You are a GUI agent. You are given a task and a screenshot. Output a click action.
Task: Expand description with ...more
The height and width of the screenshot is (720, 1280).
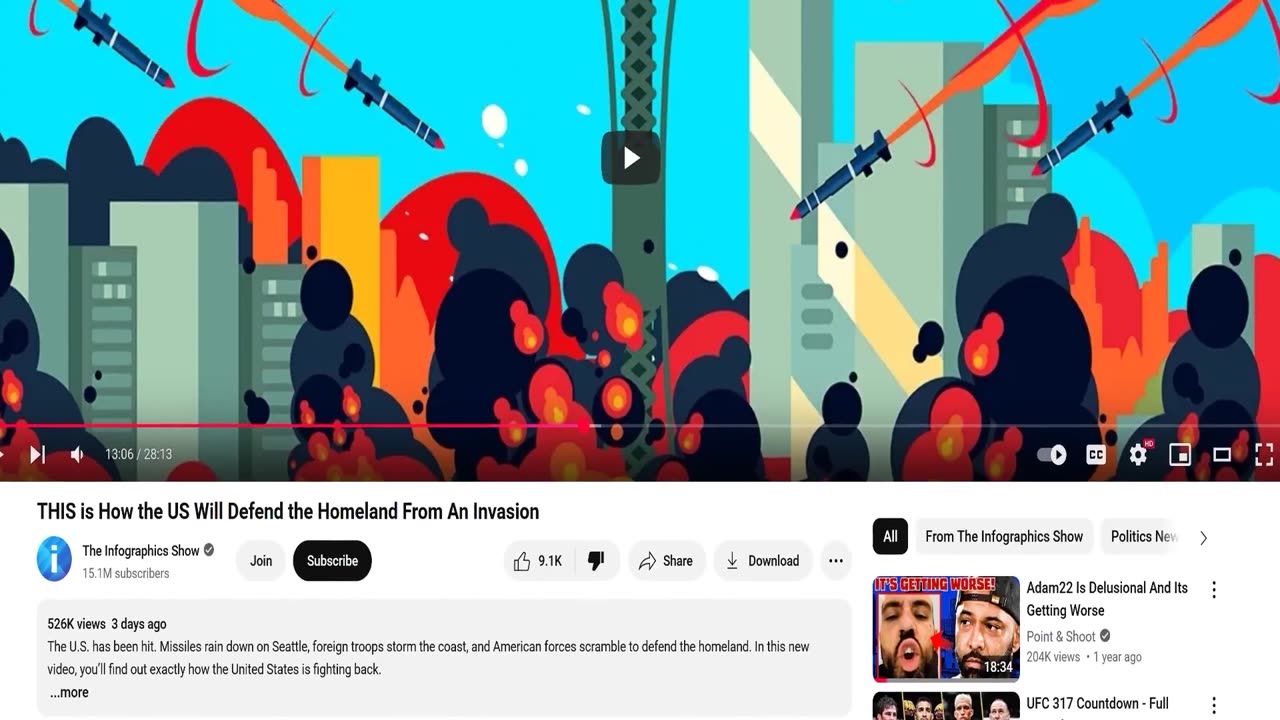pos(69,692)
